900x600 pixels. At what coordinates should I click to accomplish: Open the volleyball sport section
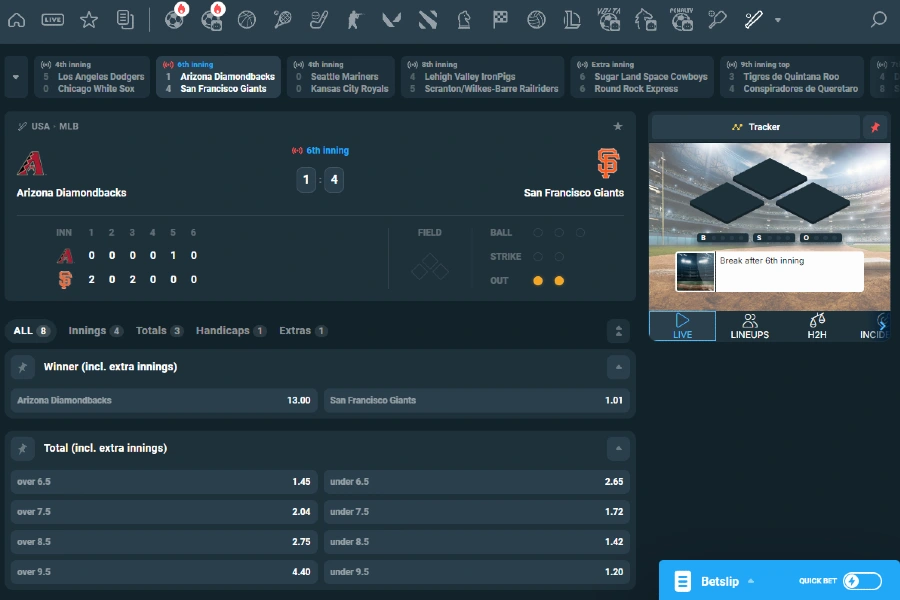pyautogui.click(x=539, y=18)
